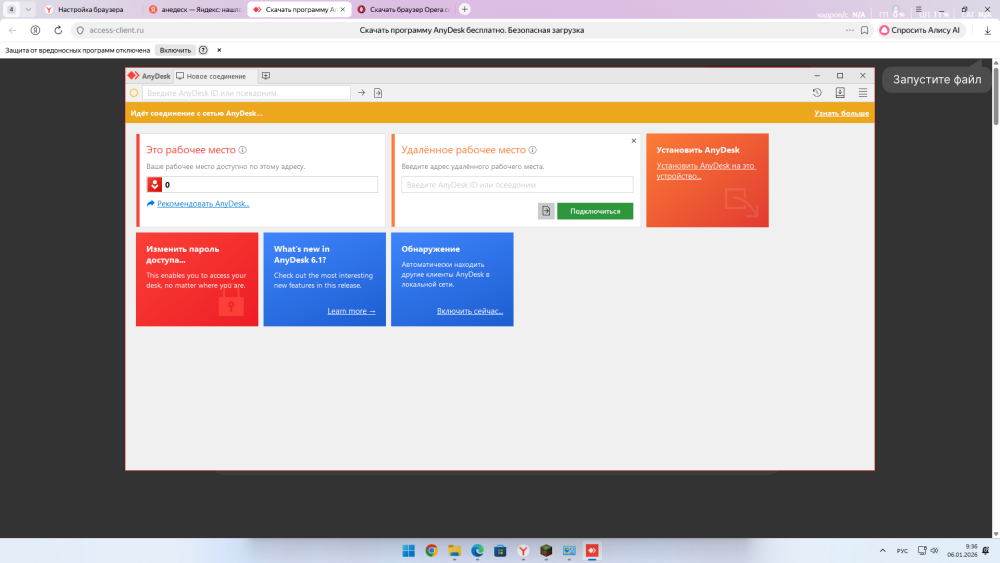
Task: Open Microsoft Edge from the taskbar
Action: click(478, 551)
